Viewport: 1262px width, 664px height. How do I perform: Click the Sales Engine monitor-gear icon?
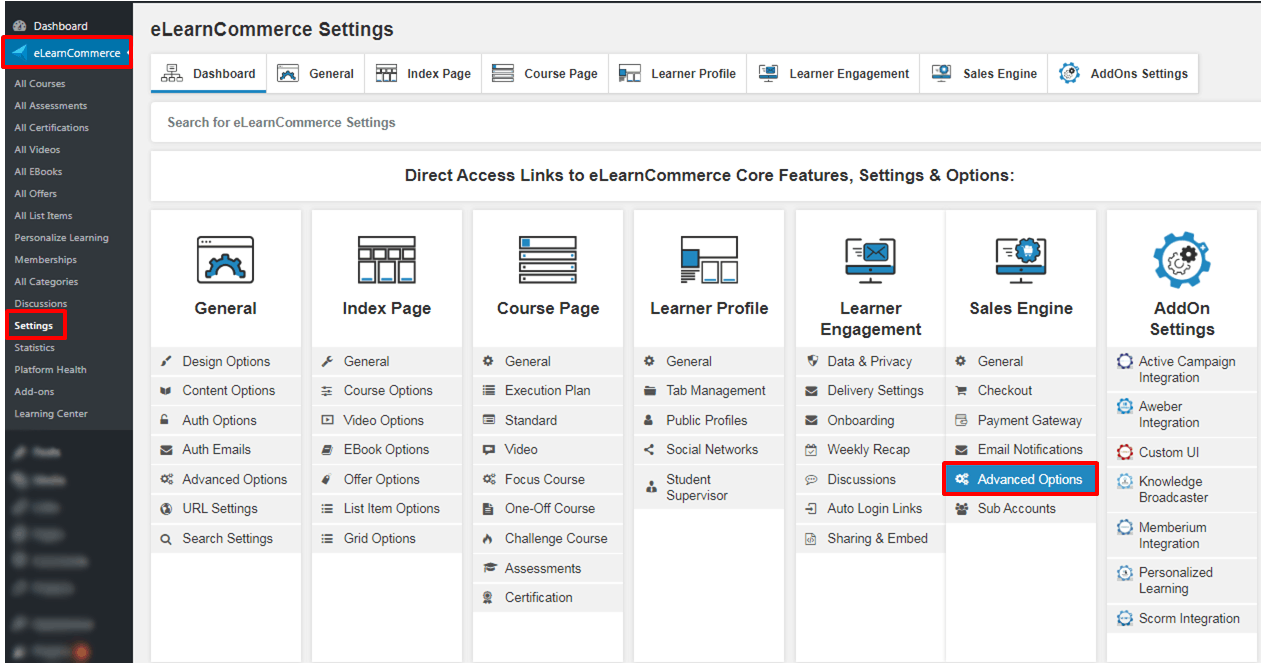point(1020,259)
